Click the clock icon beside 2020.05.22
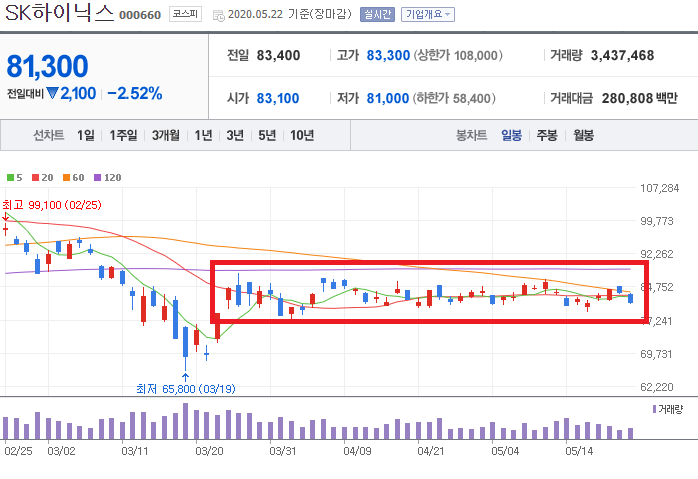This screenshot has width=698, height=479. click(219, 16)
